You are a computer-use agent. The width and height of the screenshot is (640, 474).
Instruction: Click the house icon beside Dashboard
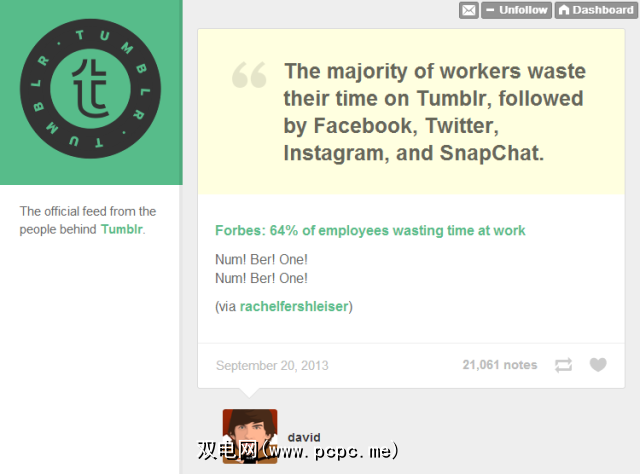tap(564, 10)
